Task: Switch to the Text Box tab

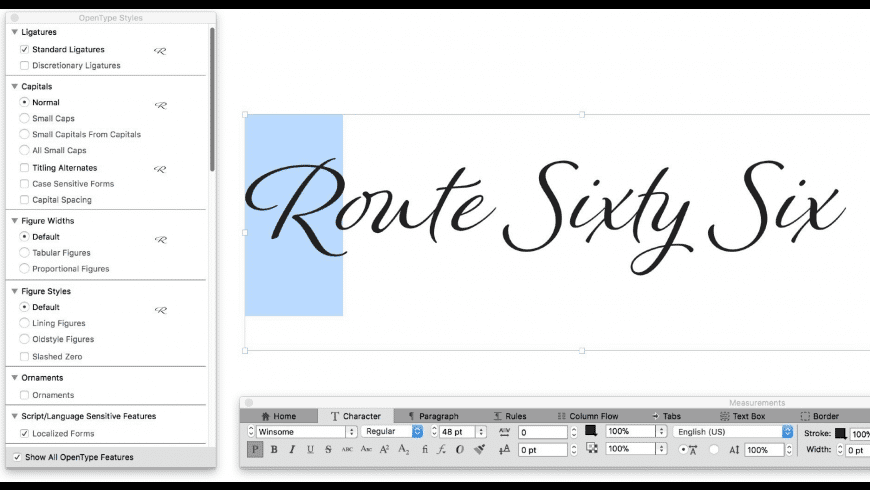Action: click(x=742, y=416)
